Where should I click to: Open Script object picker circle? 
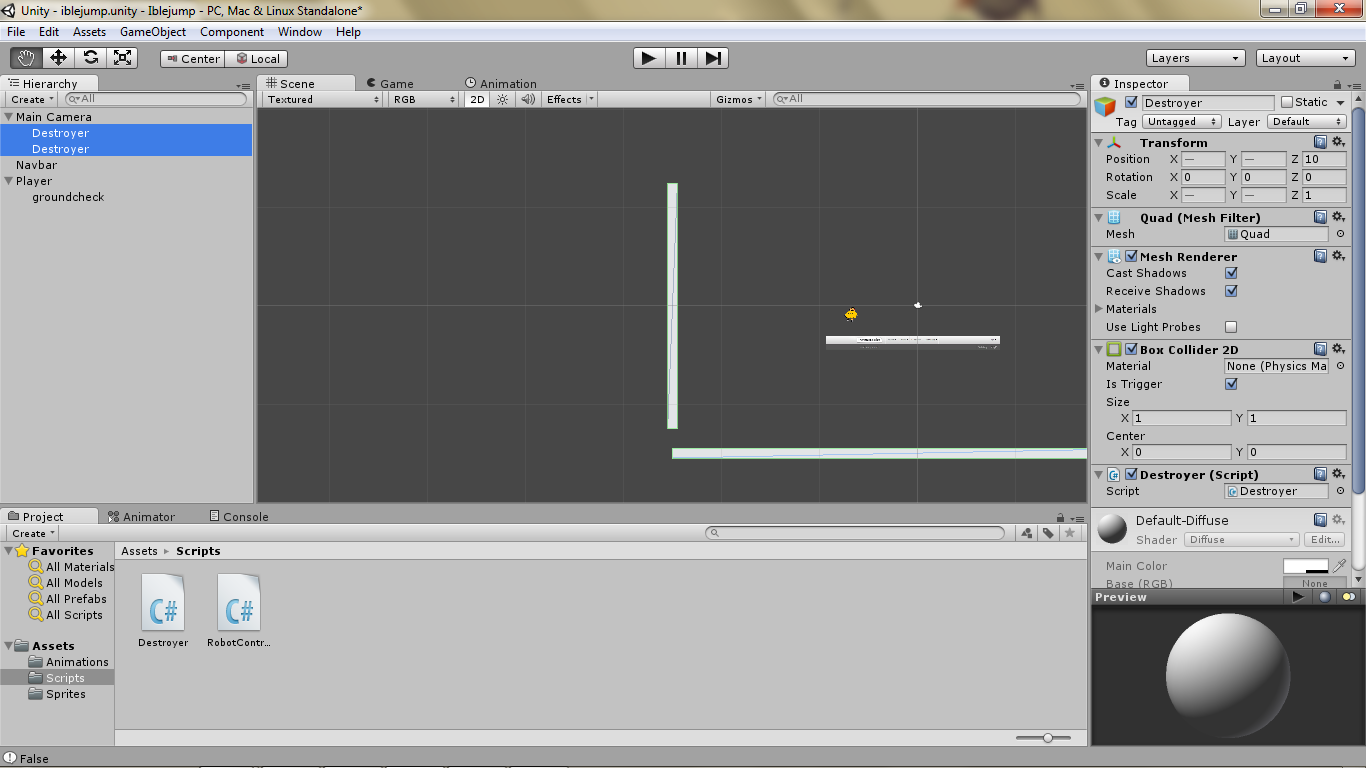(x=1340, y=491)
